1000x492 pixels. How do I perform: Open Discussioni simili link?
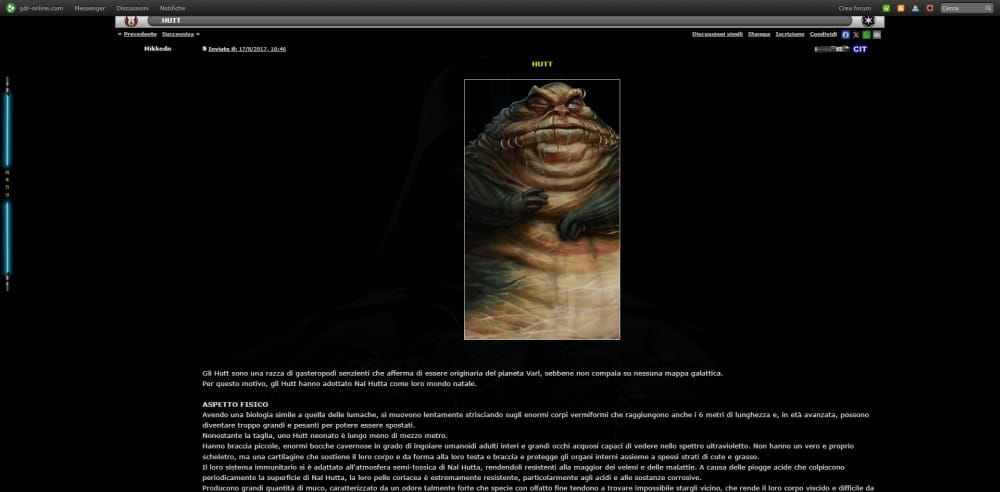tap(717, 34)
